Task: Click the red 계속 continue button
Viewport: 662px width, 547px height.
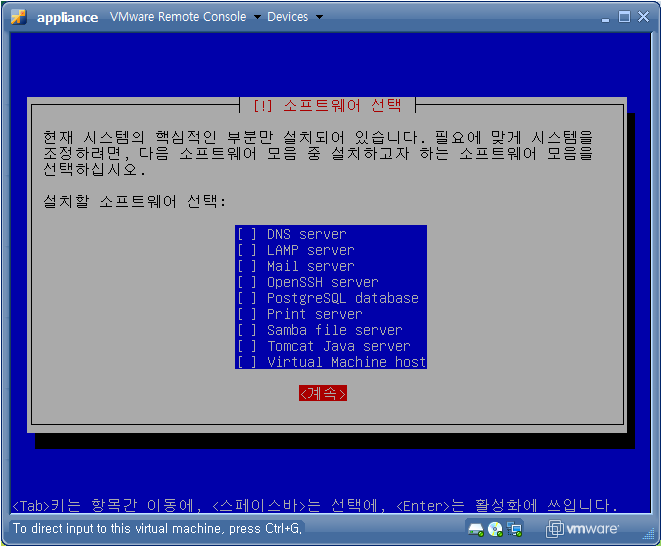Action: click(323, 393)
